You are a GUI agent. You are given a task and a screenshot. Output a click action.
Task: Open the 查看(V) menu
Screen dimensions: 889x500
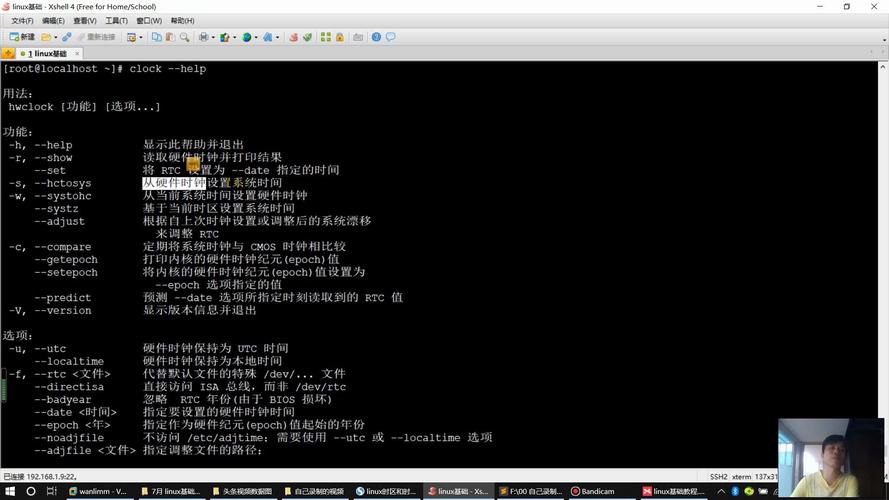(x=84, y=20)
